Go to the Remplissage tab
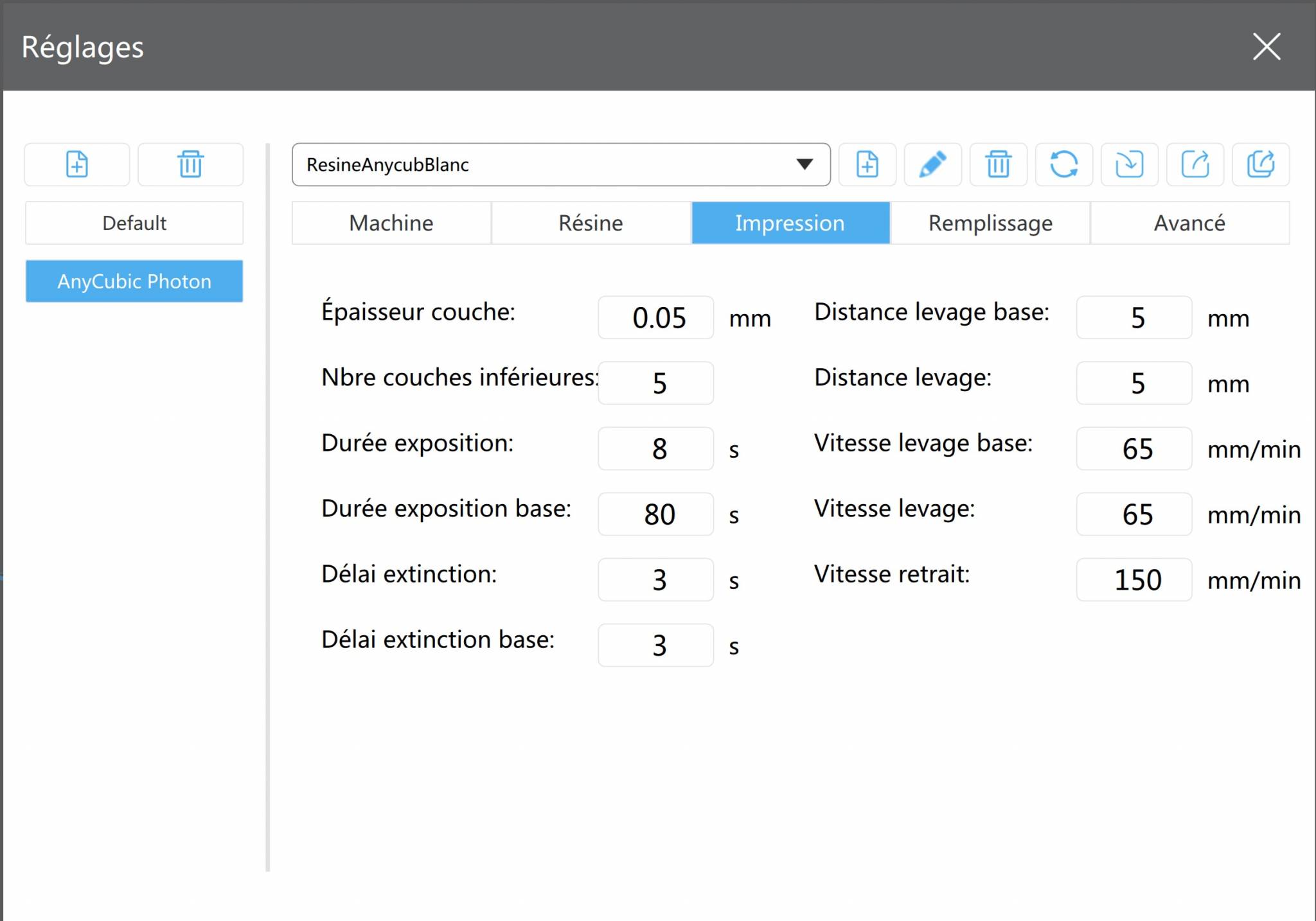The height and width of the screenshot is (921, 1316). (990, 223)
